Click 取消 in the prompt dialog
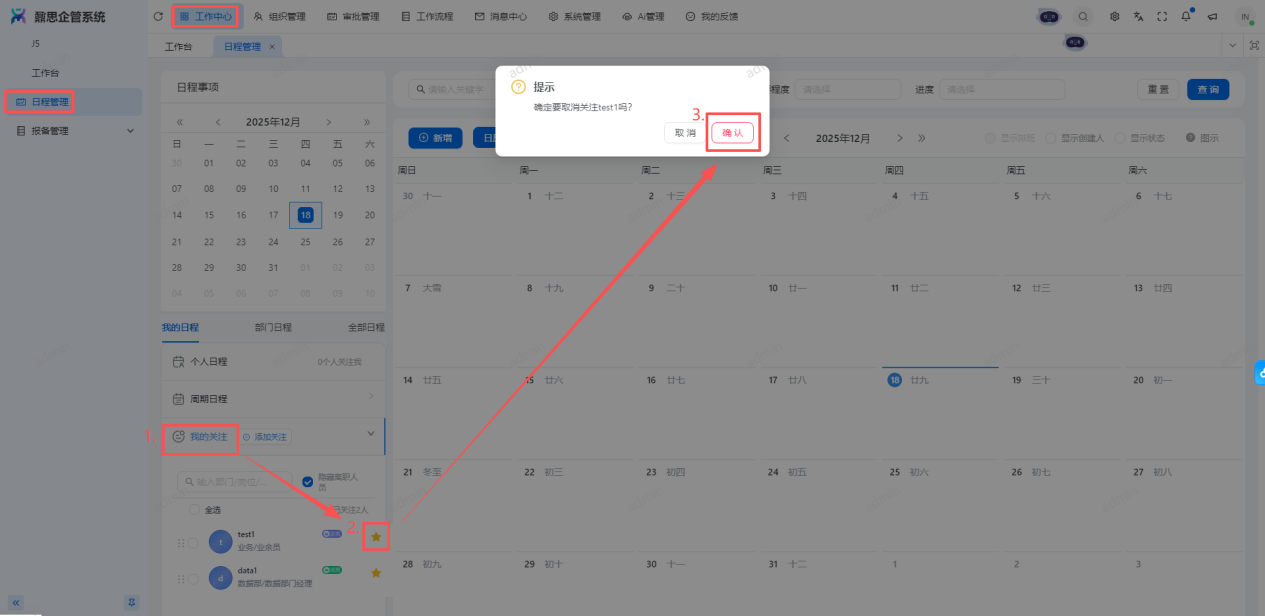 [685, 133]
